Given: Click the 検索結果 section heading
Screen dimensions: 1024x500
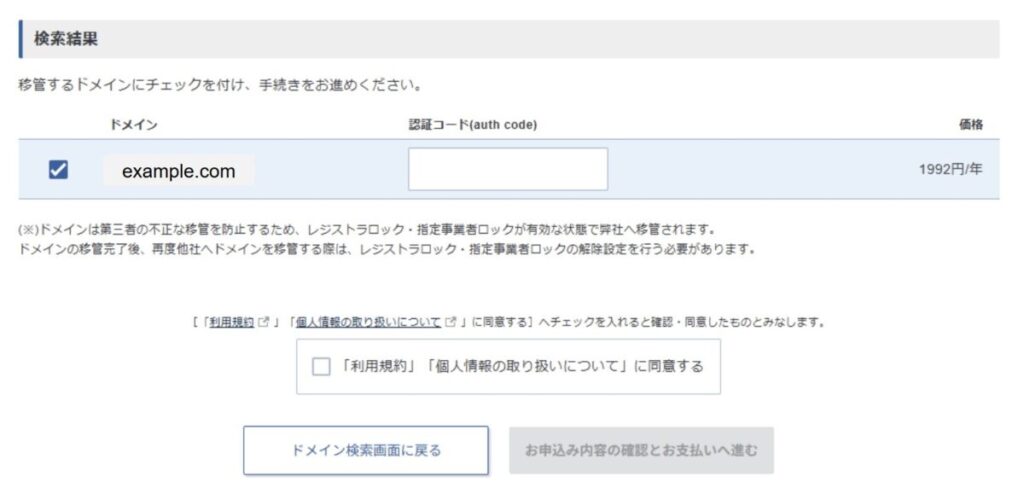Looking at the screenshot, I should pyautogui.click(x=66, y=39).
